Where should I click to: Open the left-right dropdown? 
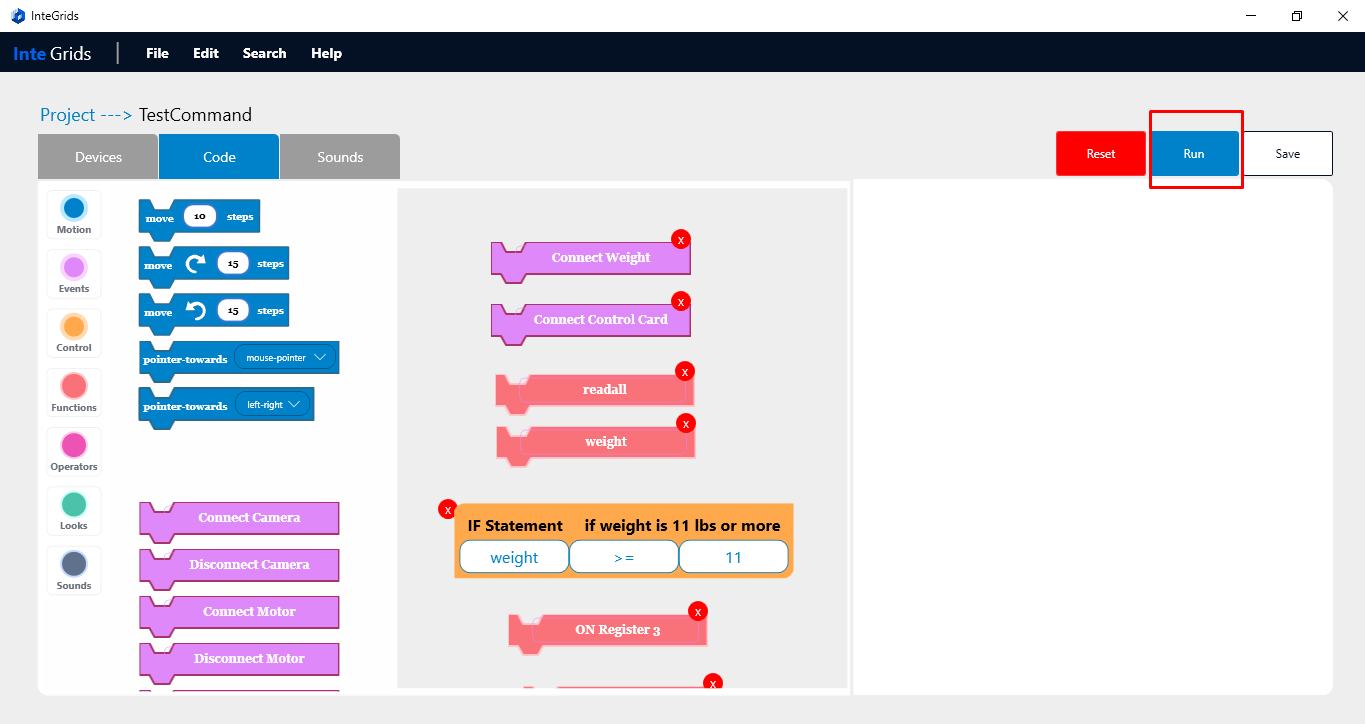273,405
